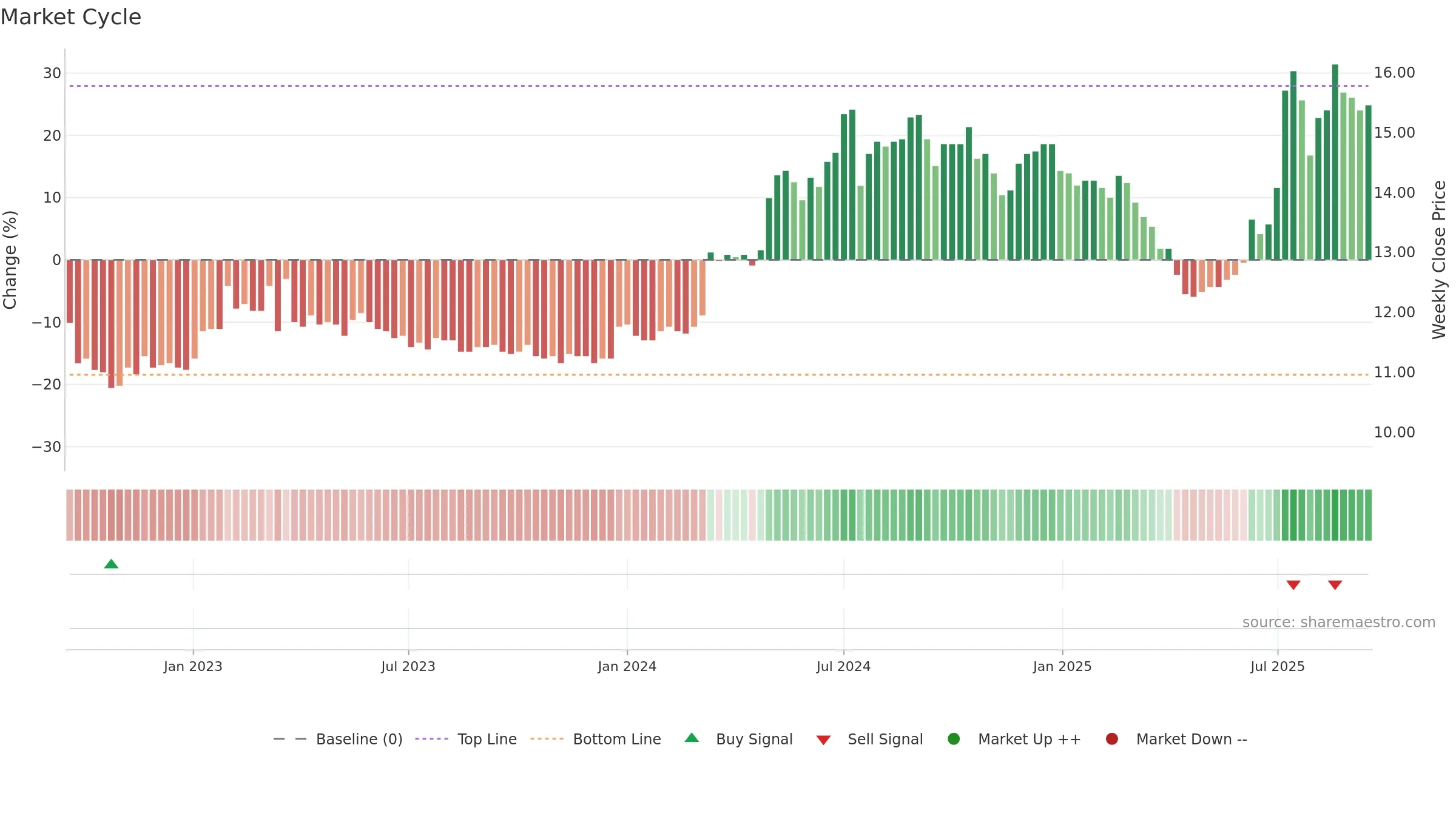The height and width of the screenshot is (819, 1456).
Task: Click the Weekly Close Price axis title
Action: [1439, 260]
